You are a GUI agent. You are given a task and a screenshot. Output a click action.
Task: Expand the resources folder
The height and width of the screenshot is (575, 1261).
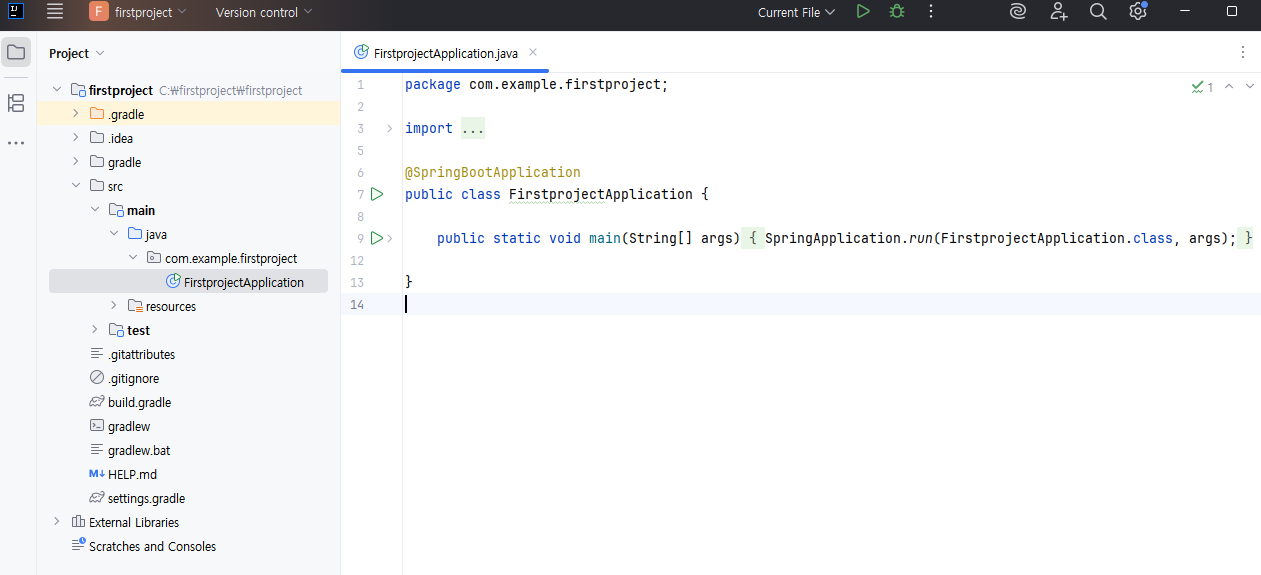point(113,306)
